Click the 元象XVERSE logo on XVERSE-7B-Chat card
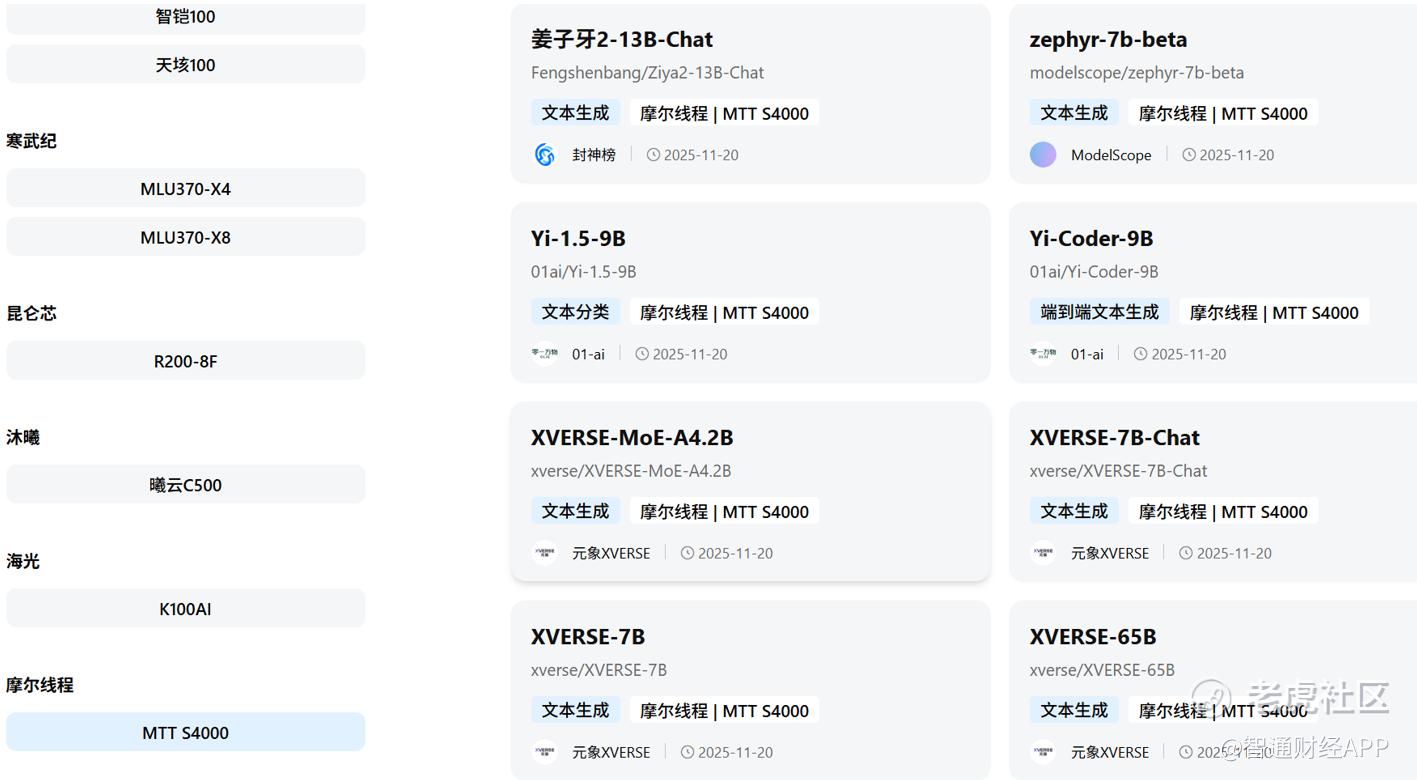Image resolution: width=1417 pixels, height=780 pixels. coord(1043,553)
